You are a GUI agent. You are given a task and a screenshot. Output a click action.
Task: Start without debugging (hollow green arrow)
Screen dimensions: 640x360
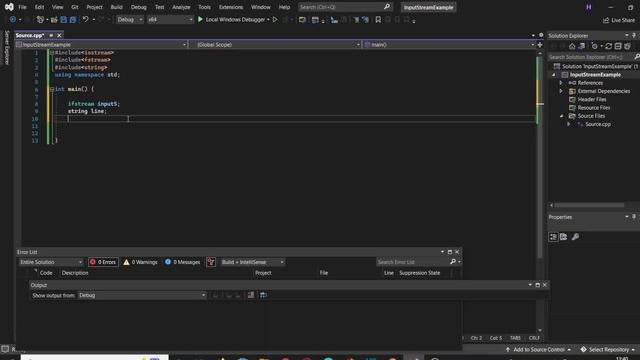pos(275,19)
